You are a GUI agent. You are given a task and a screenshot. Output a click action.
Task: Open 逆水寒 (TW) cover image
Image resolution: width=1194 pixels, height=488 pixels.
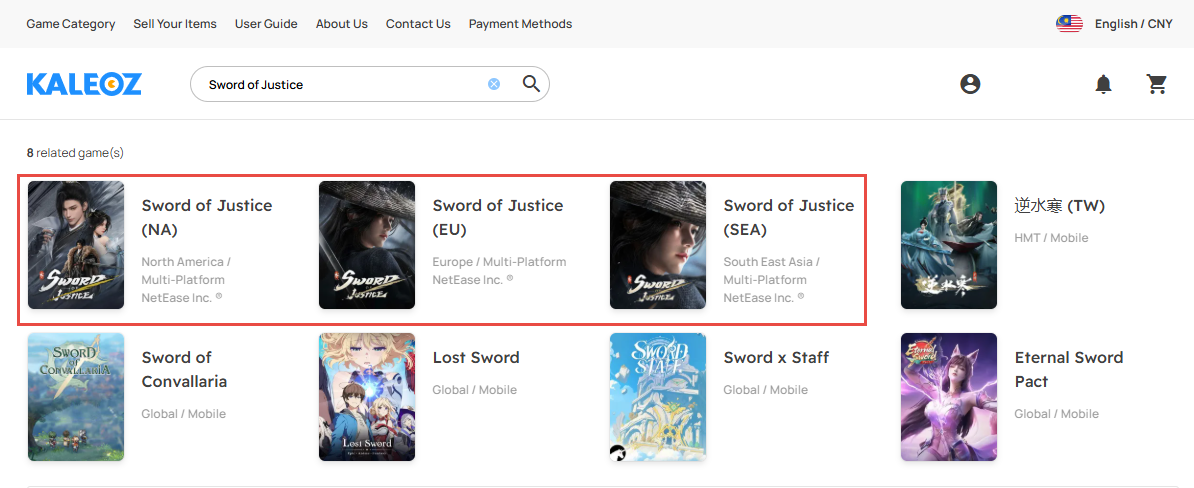pos(949,245)
